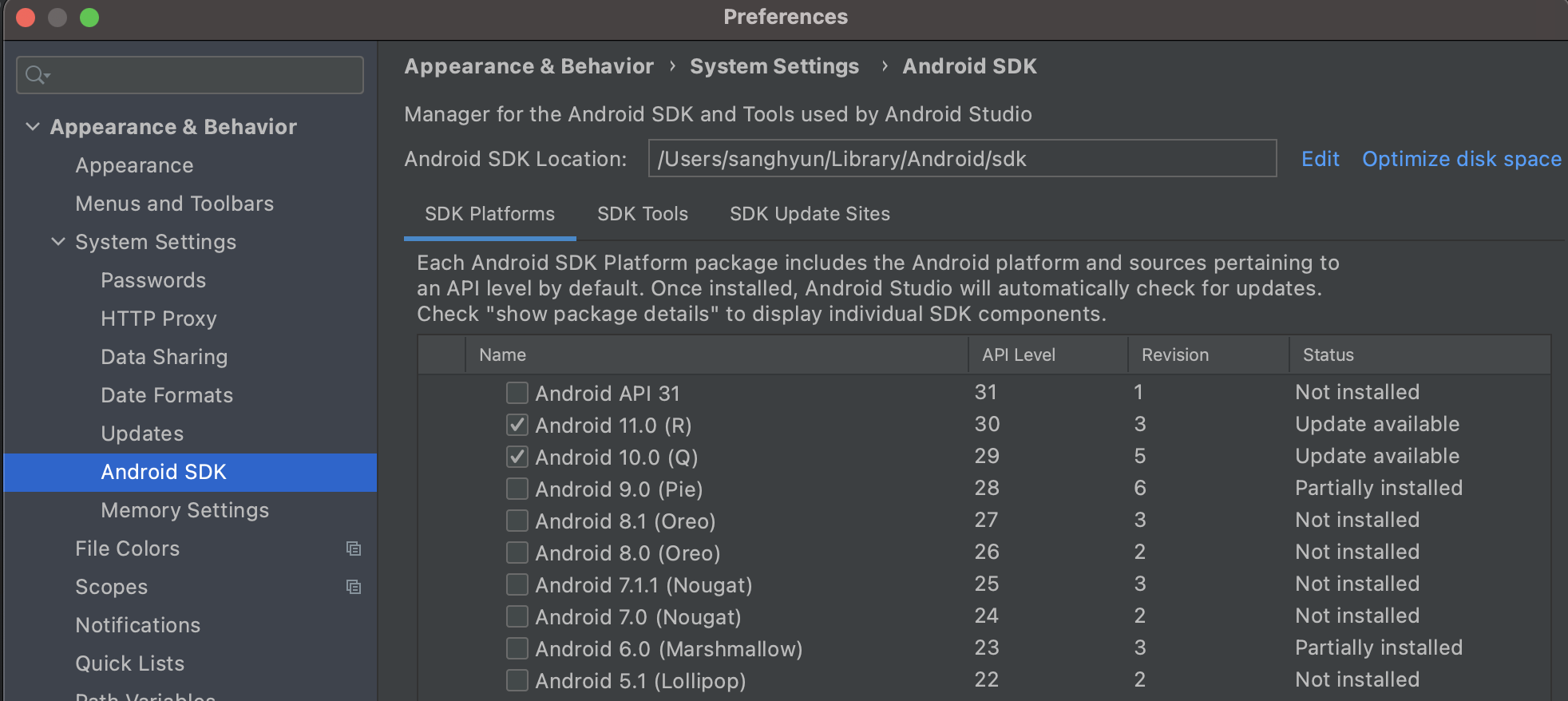Screen dimensions: 1568x701
Task: Check the Android 6.0 (Marshmallow) checkbox
Action: 517,648
